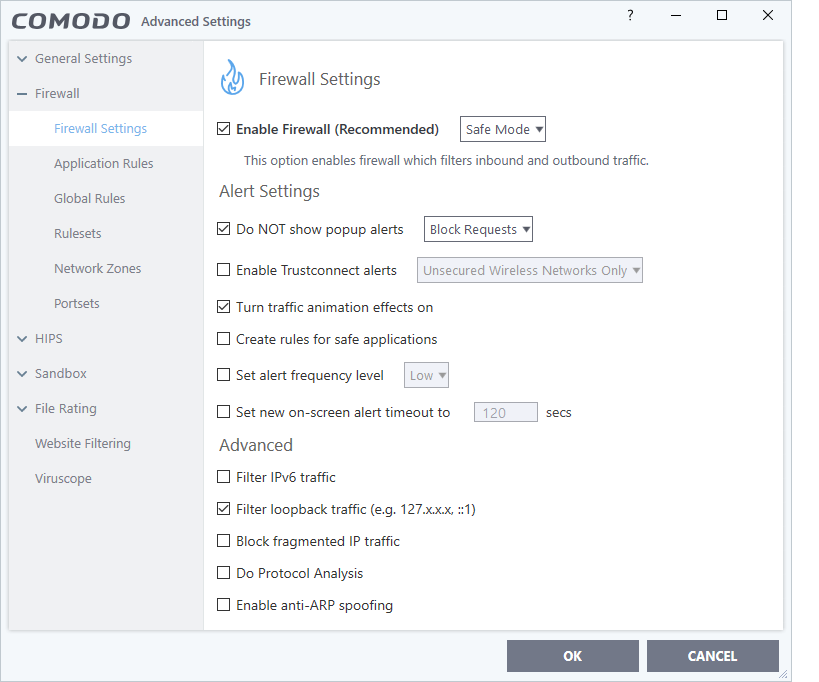Expand the General Settings chevron
Viewport: 819px width, 682px height.
[22, 59]
